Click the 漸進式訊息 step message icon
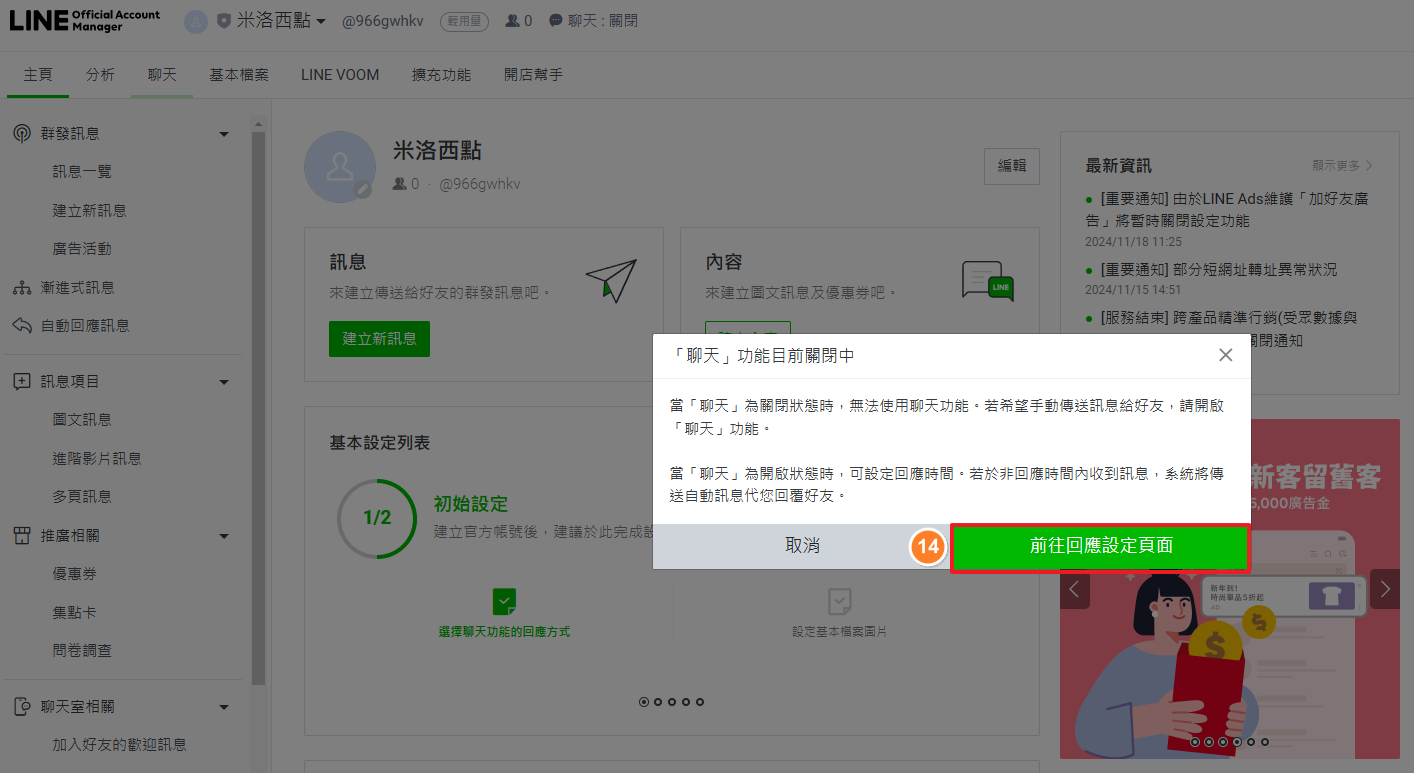Viewport: 1414px width, 773px height. (x=22, y=288)
